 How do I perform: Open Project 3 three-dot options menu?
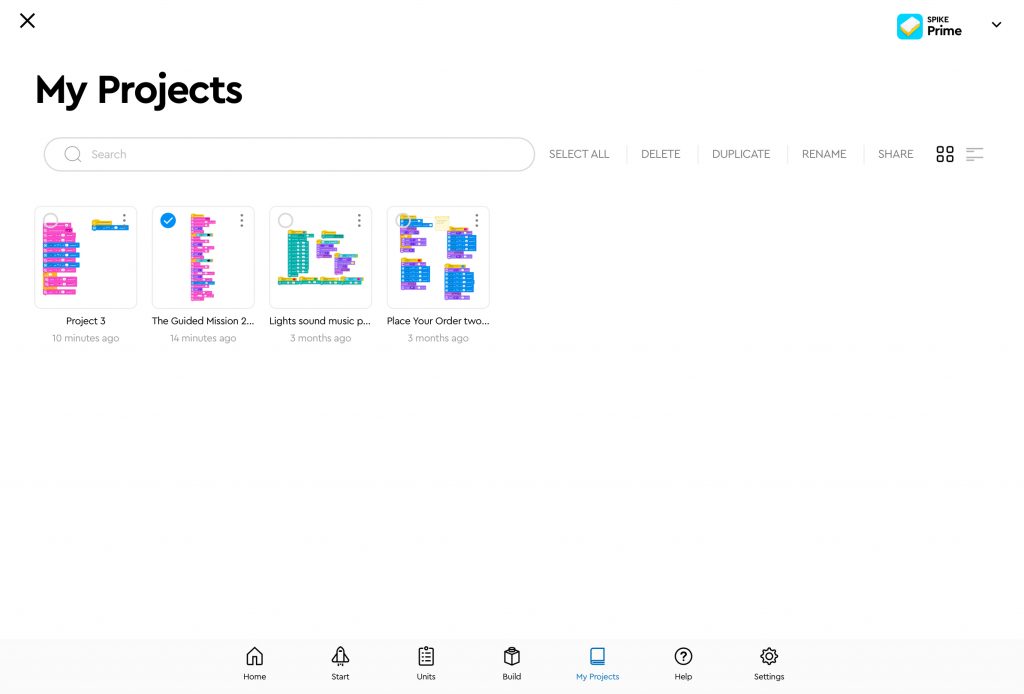point(124,219)
